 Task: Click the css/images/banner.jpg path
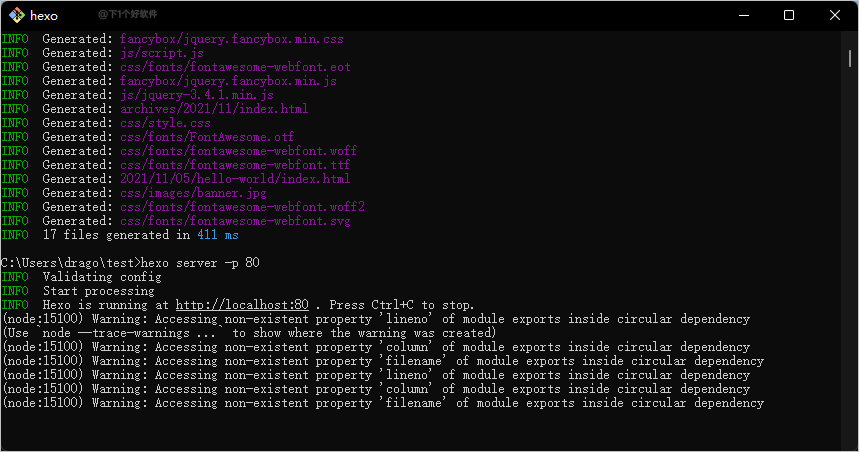(193, 193)
